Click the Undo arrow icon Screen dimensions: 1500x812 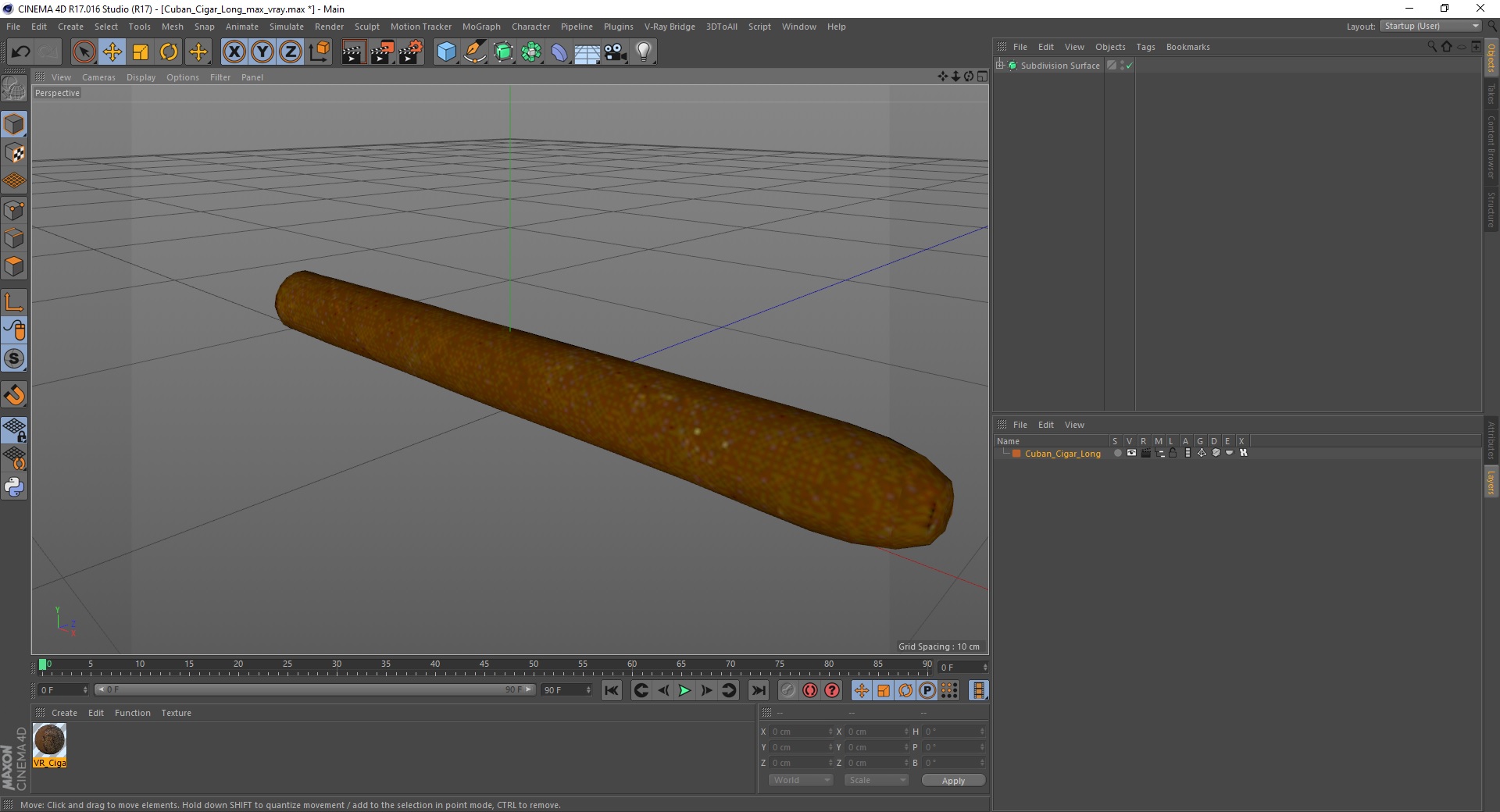[20, 52]
